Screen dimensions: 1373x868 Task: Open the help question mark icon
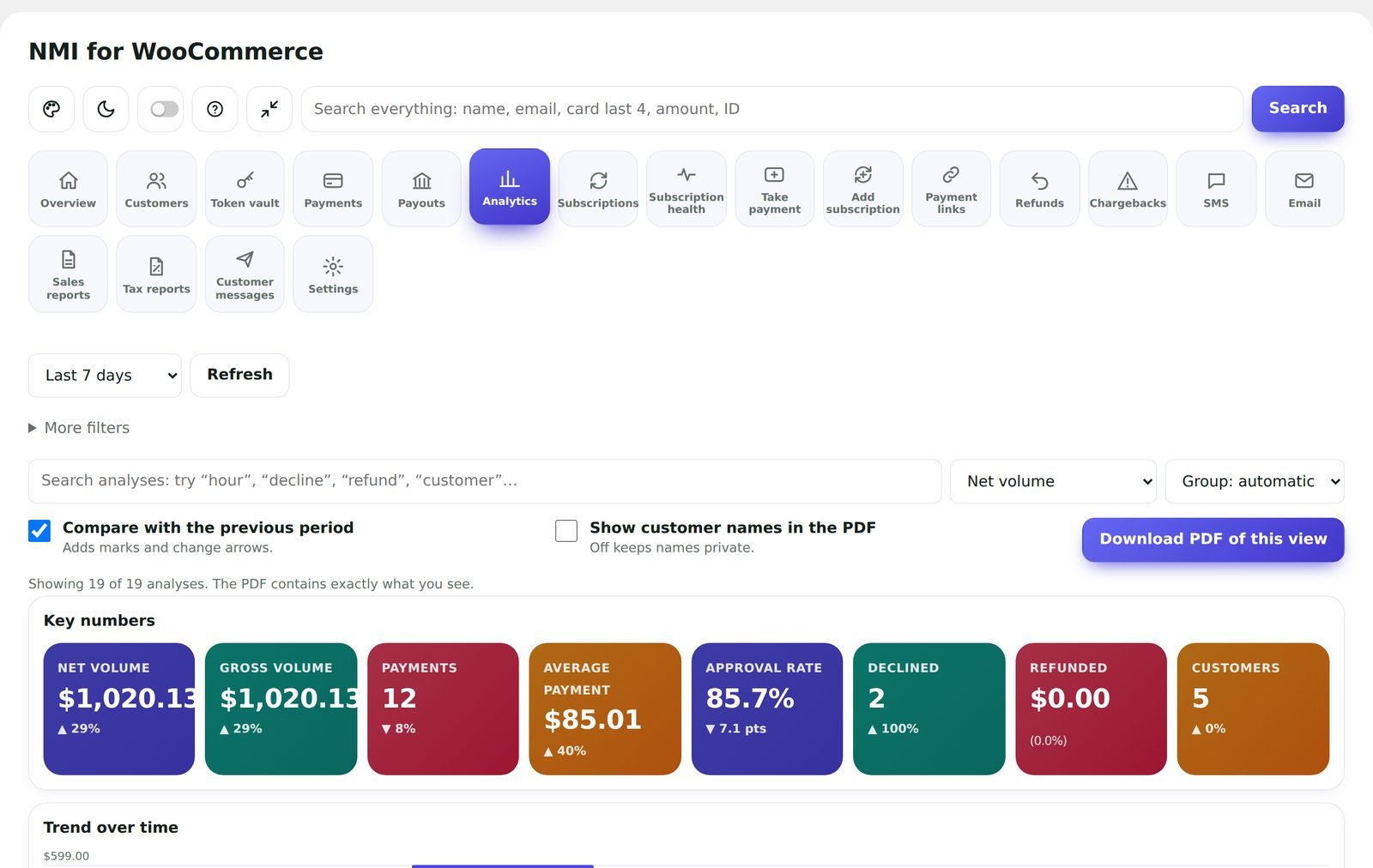click(215, 109)
